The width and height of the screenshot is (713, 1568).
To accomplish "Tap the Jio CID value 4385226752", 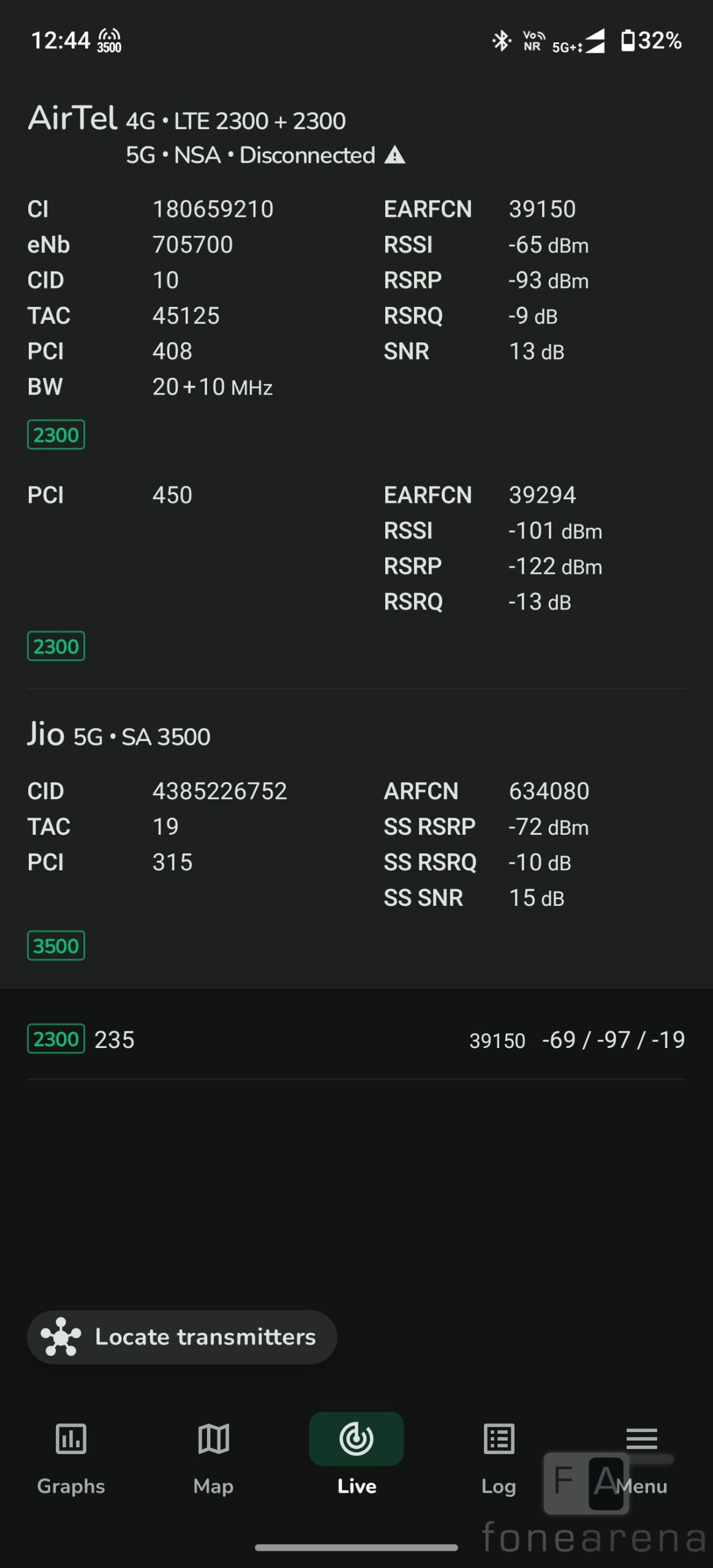I will tap(219, 791).
